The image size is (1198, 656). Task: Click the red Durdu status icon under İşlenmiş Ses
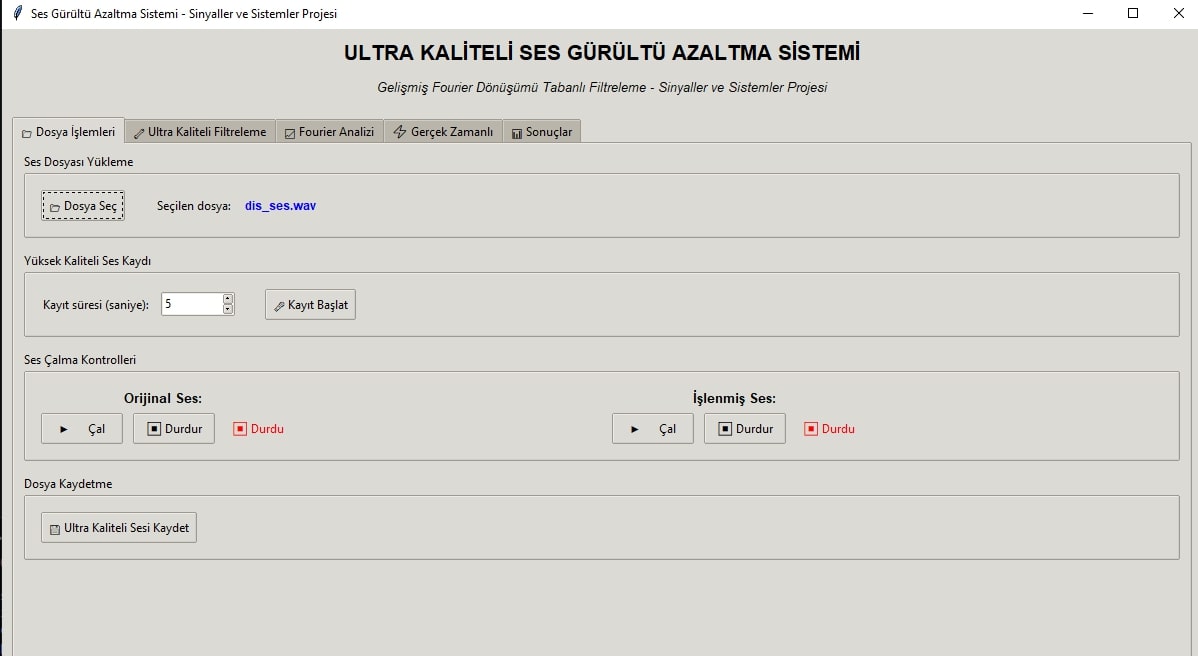point(811,429)
